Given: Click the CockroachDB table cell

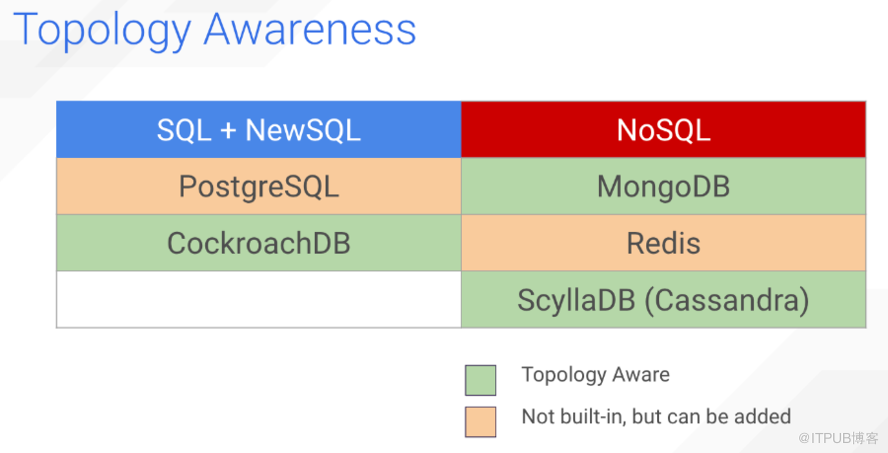Looking at the screenshot, I should pos(258,243).
